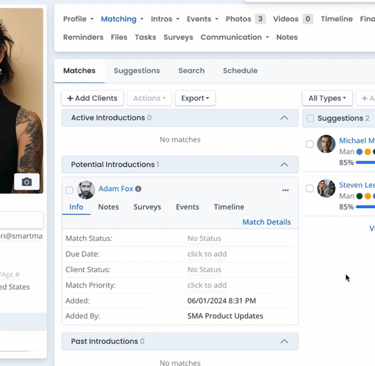Check the Suggestions select-all checkbox
Screen dimensions: 375x366
click(x=310, y=118)
